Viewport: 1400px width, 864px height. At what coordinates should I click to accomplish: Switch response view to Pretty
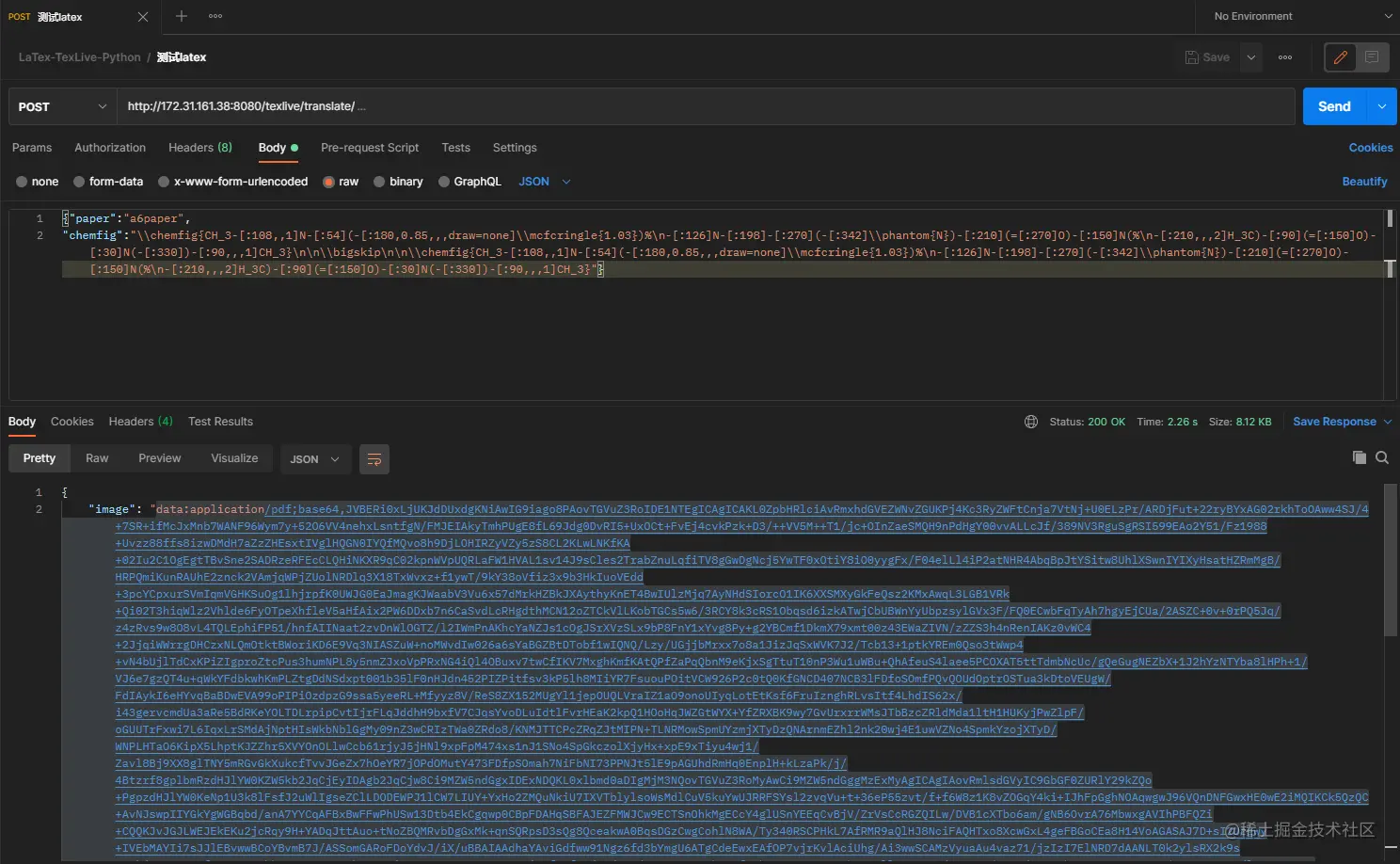click(40, 458)
